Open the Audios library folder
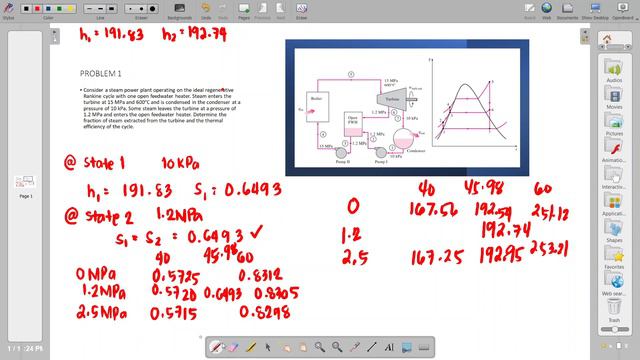 tap(614, 71)
